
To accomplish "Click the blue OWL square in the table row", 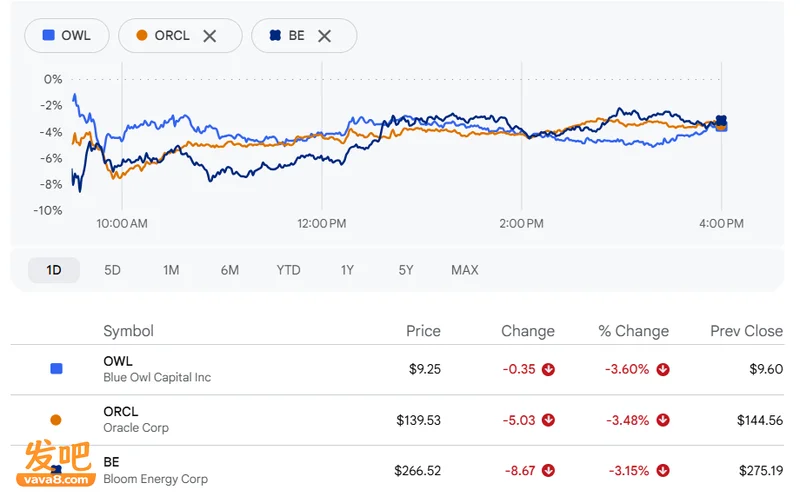I will click(x=56, y=368).
